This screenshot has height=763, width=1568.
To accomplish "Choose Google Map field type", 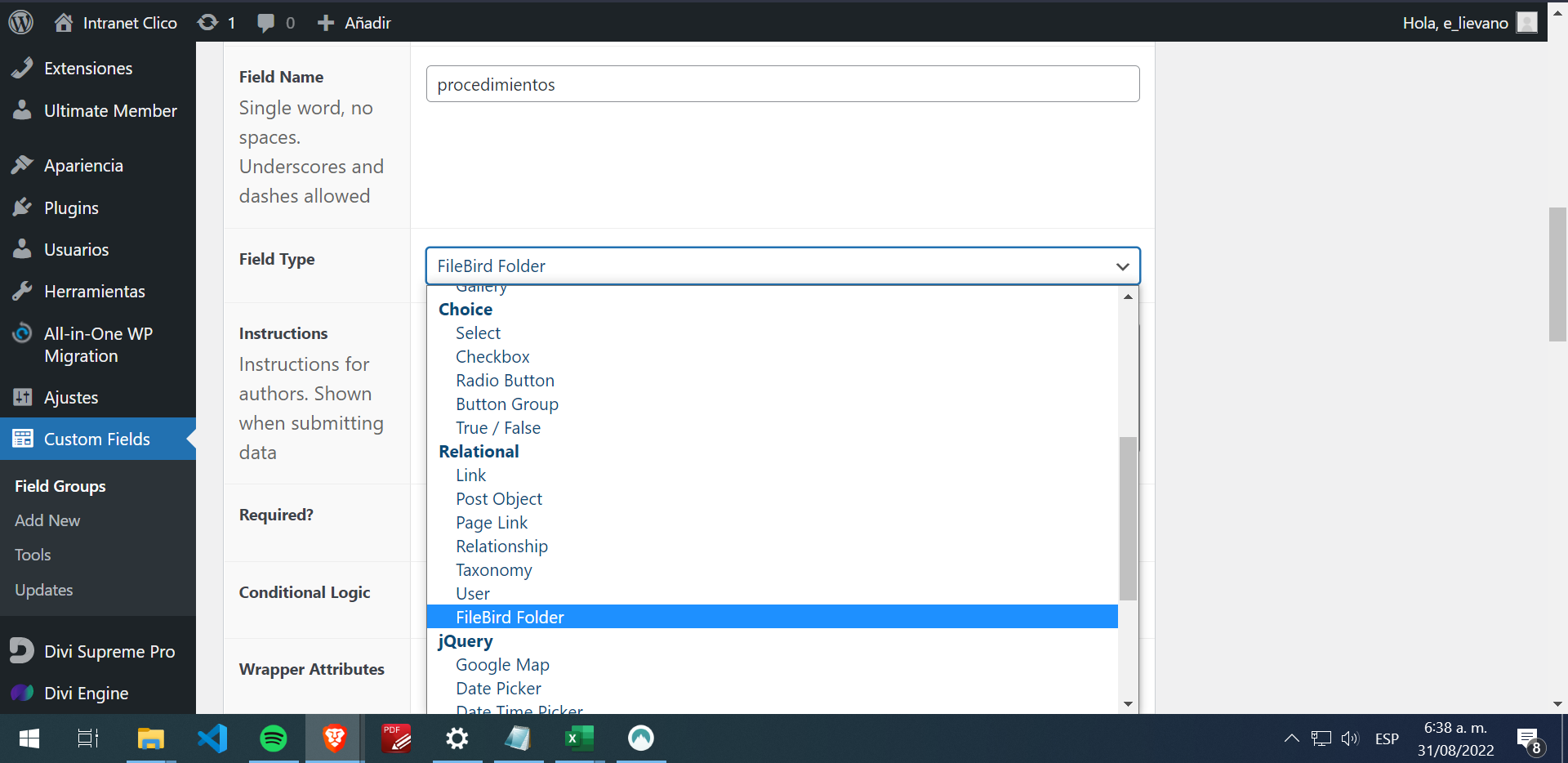I will [x=502, y=664].
